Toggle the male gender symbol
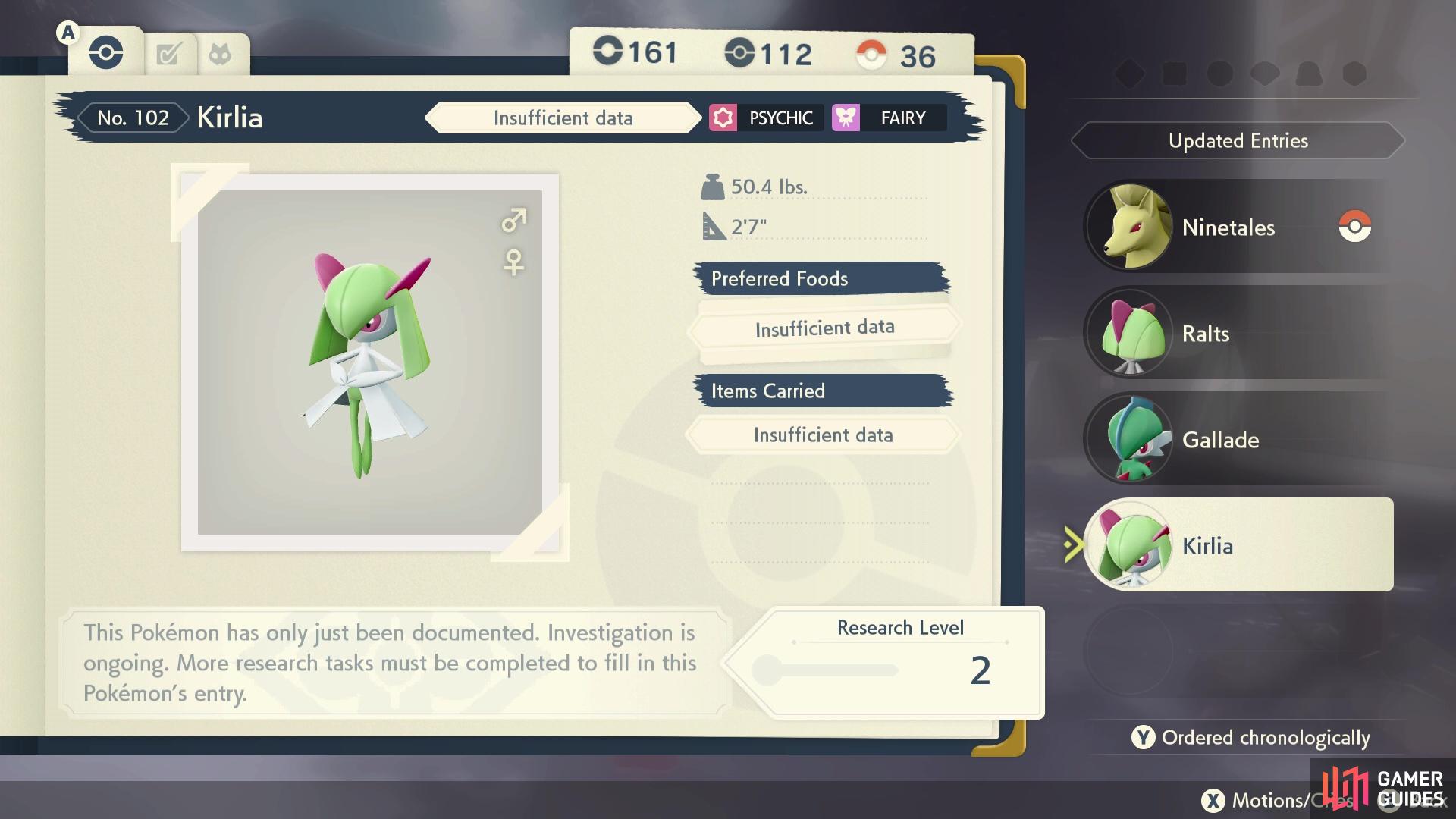1456x819 pixels. (x=513, y=220)
